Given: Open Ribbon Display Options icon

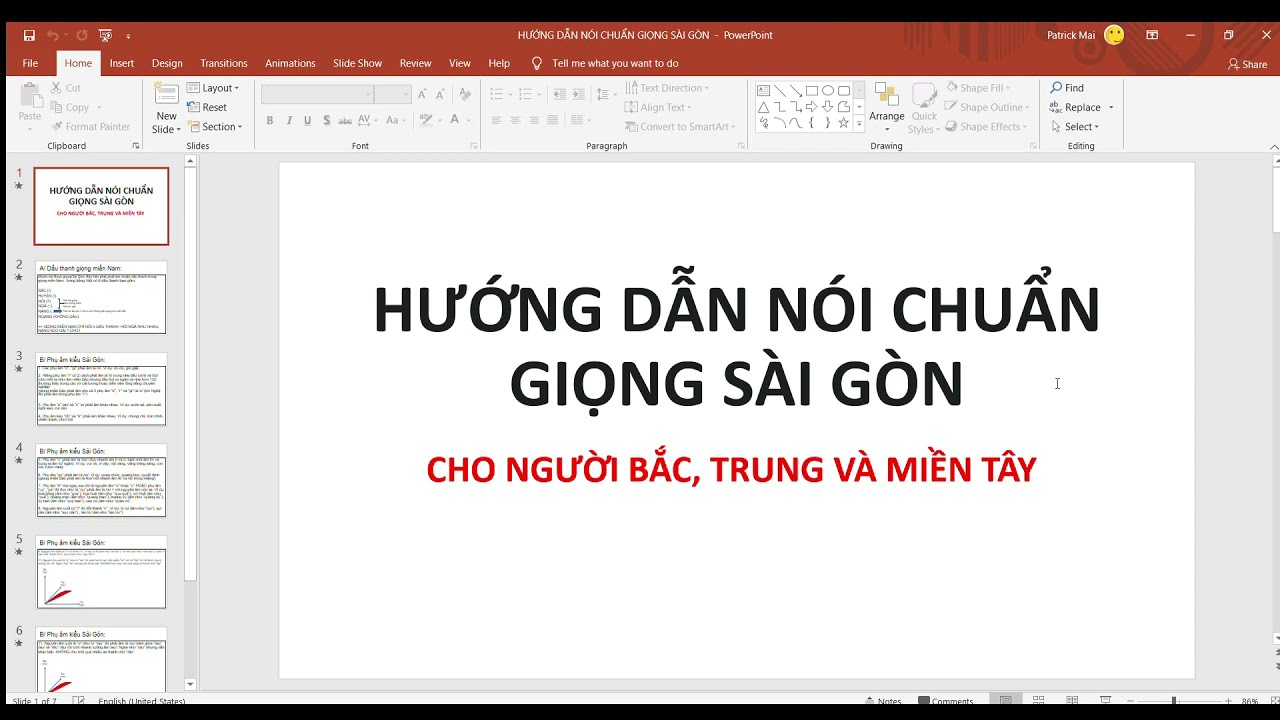Looking at the screenshot, I should click(1152, 35).
